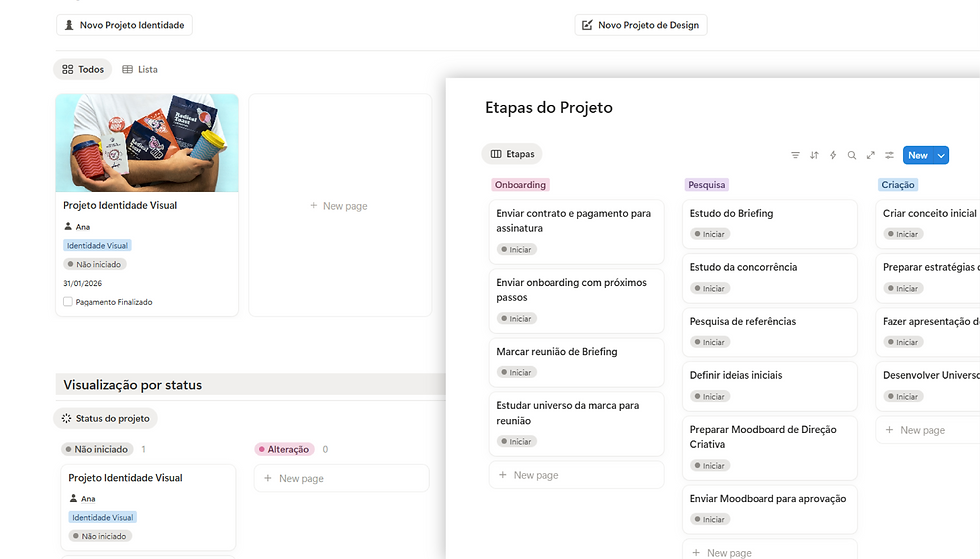The height and width of the screenshot is (559, 980).
Task: Click the sort arrows icon in Etapas toolbar
Action: click(x=814, y=155)
